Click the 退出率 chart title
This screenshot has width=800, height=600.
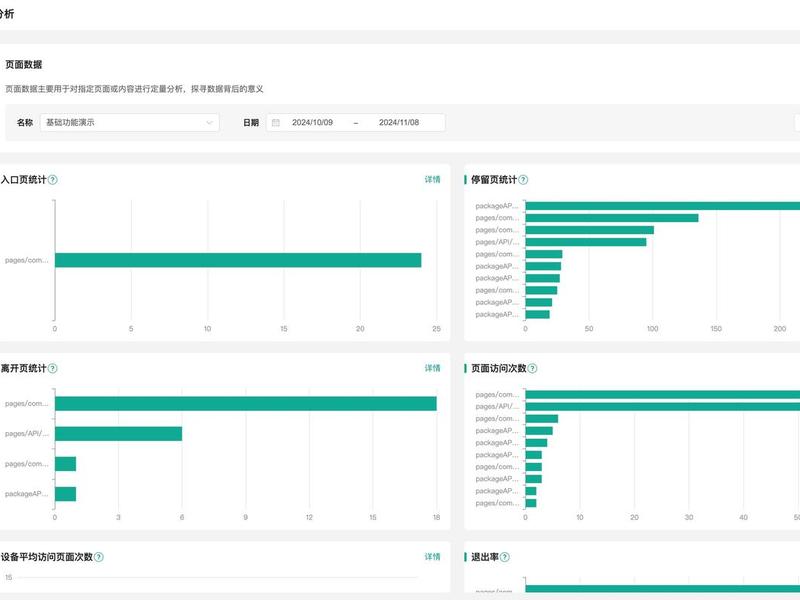point(485,557)
